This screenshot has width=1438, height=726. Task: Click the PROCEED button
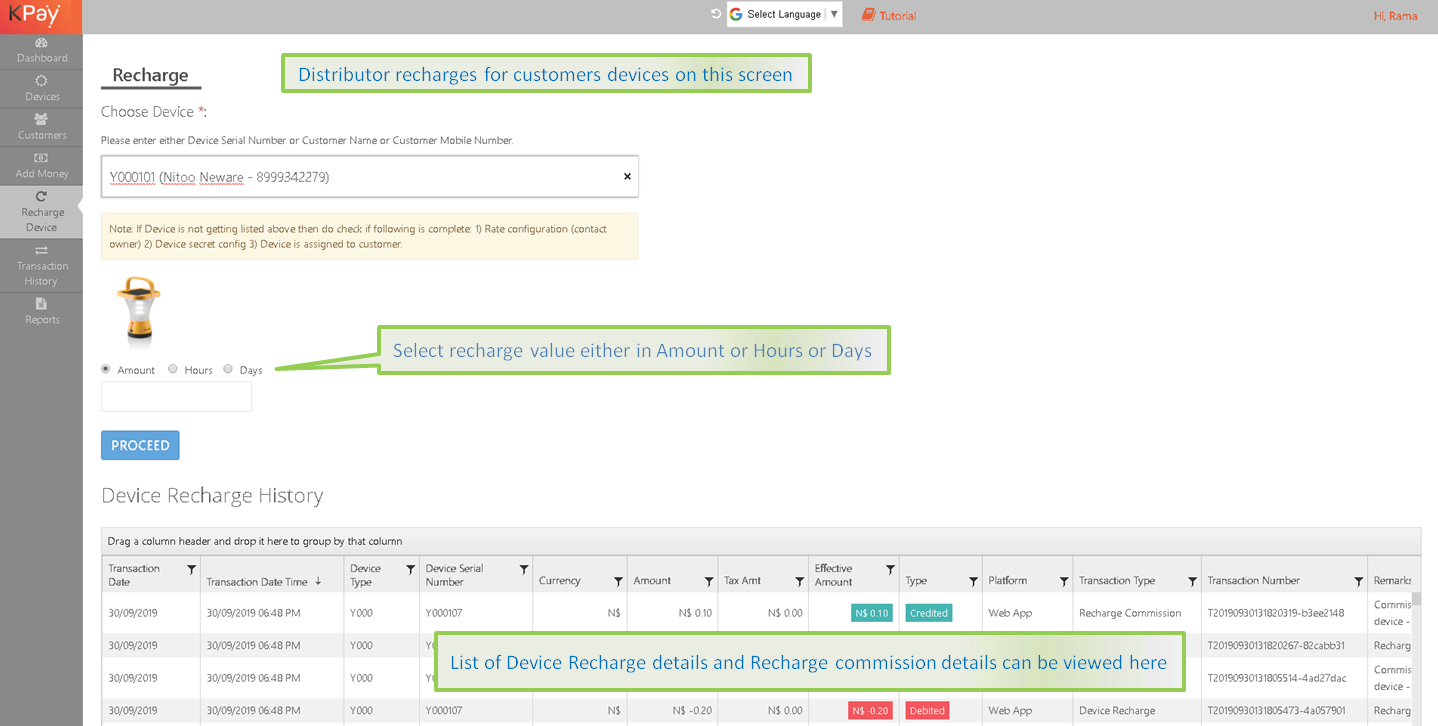(140, 445)
